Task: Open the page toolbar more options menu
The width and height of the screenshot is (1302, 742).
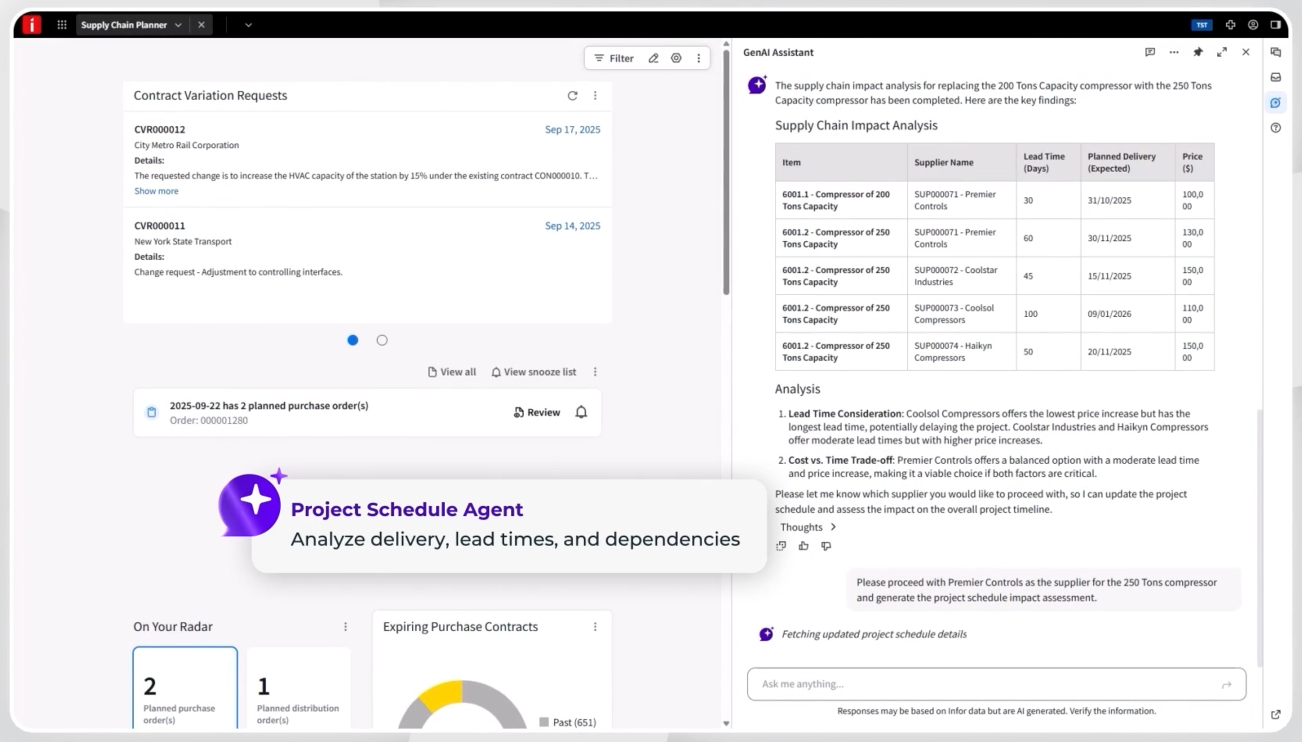Action: [698, 58]
